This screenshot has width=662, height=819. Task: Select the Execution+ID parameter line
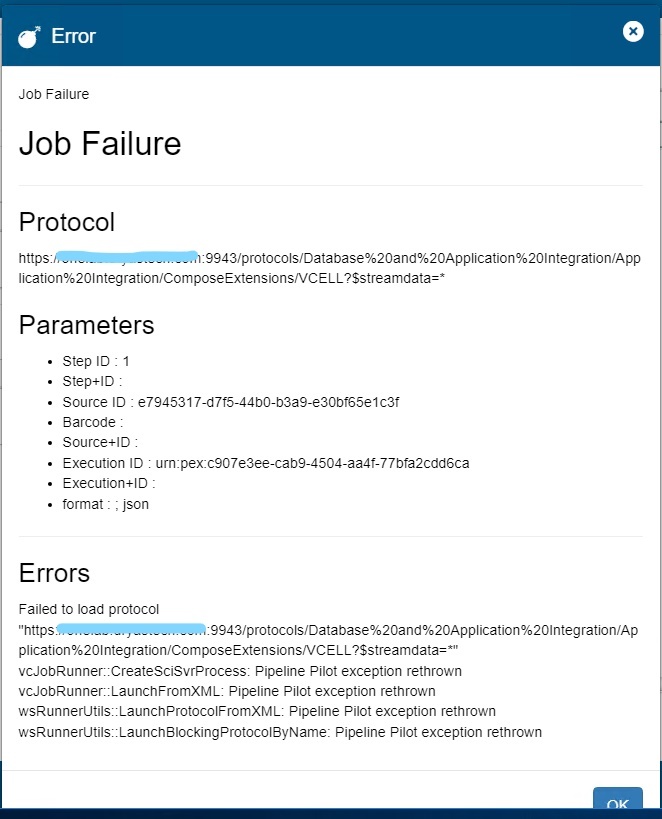point(109,483)
